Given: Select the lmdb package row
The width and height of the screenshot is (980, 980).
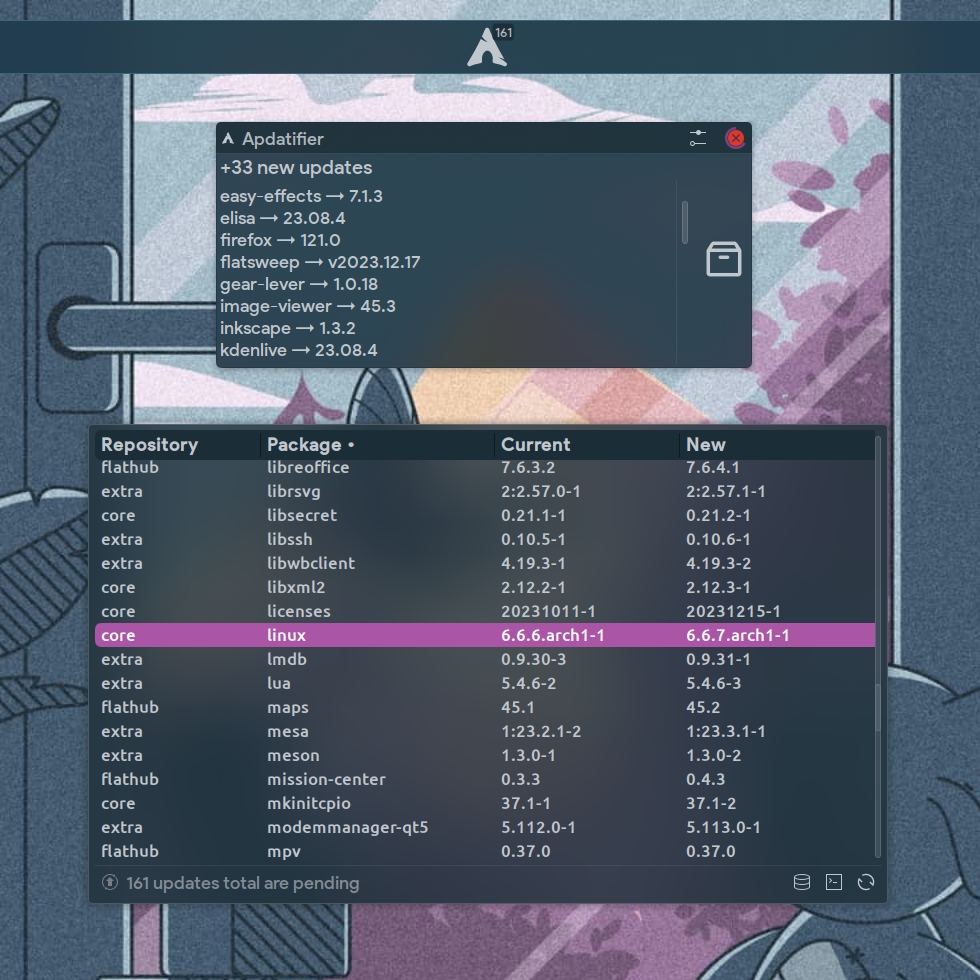Looking at the screenshot, I should pos(485,659).
